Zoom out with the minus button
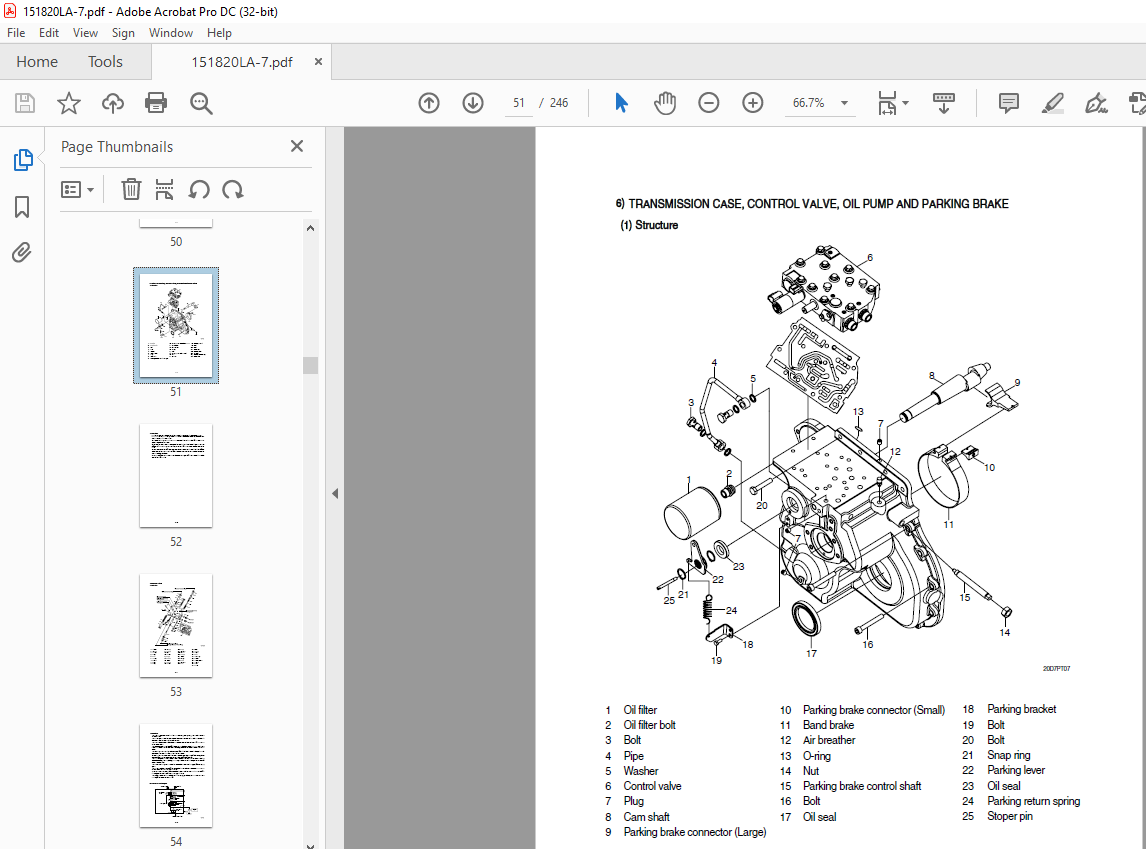This screenshot has width=1146, height=849. (709, 103)
